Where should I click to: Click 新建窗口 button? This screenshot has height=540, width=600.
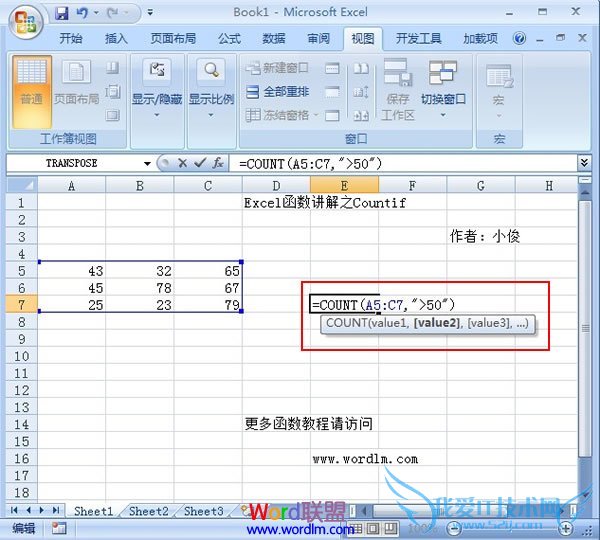(x=277, y=68)
